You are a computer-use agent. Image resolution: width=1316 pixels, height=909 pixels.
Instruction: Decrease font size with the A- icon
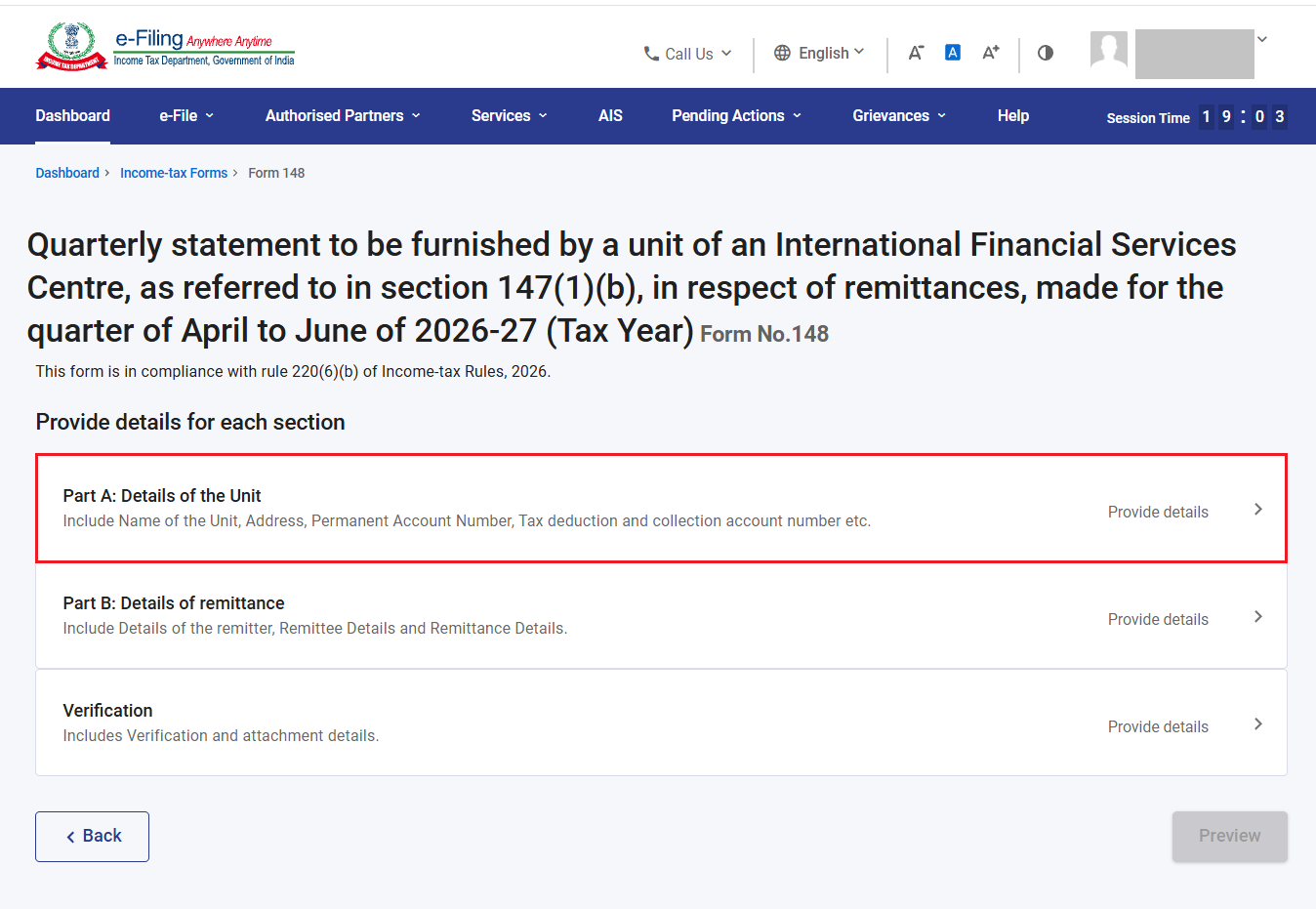[x=916, y=53]
